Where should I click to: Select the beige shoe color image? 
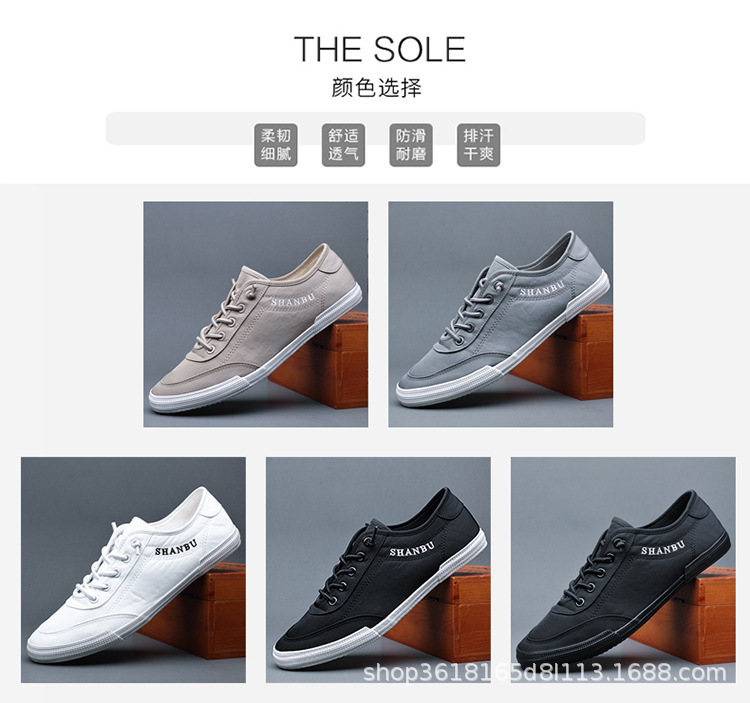coord(256,314)
